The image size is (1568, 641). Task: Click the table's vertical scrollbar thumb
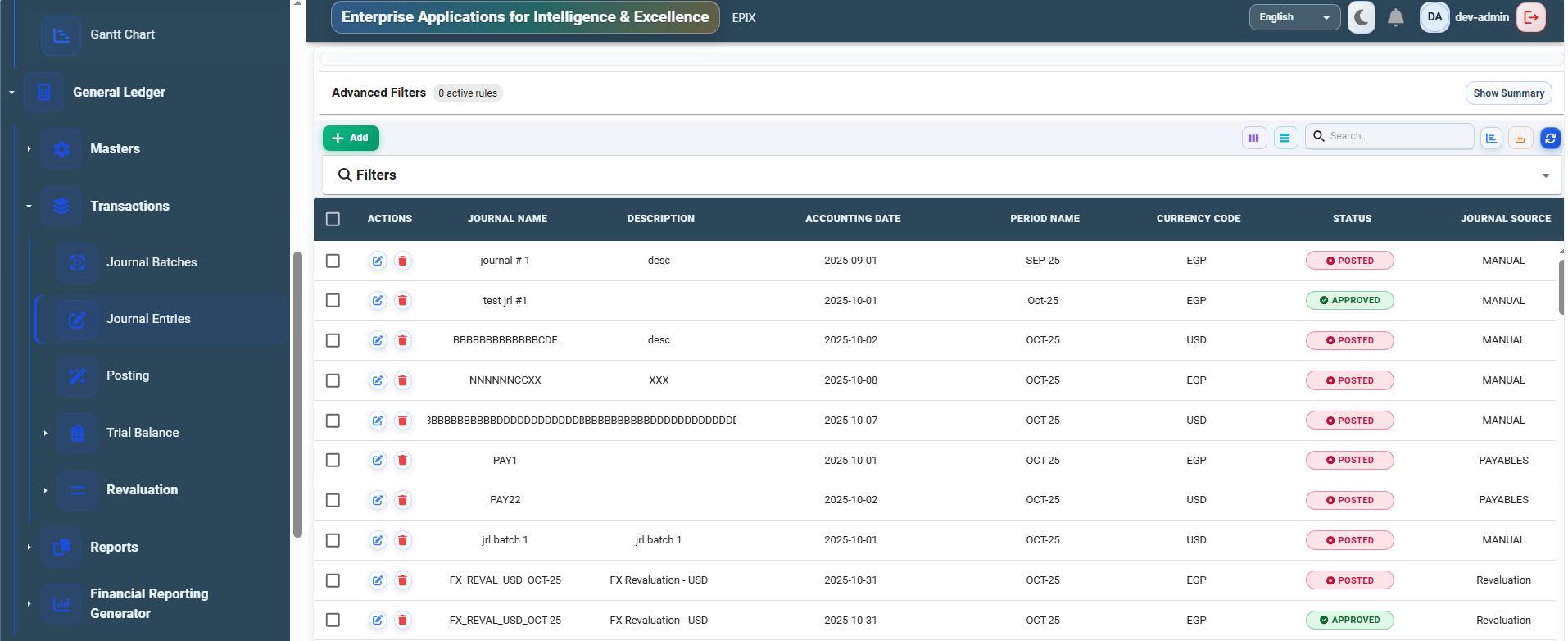(x=1561, y=287)
